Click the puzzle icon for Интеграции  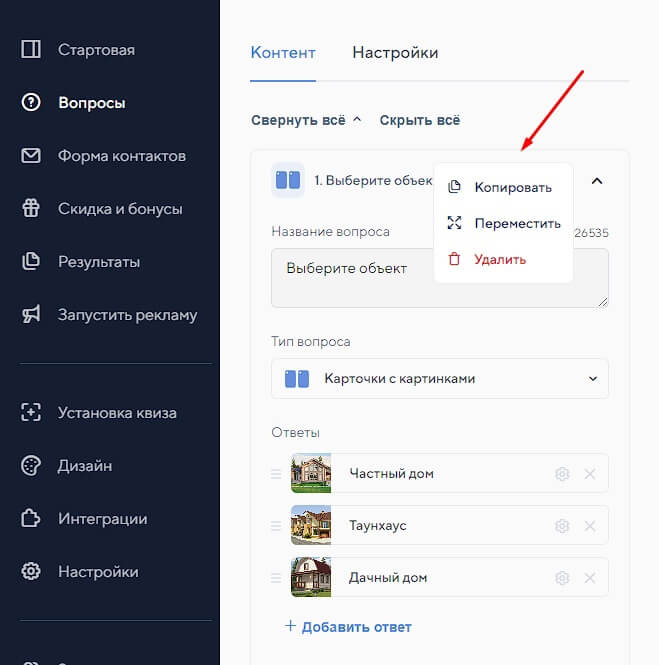click(31, 518)
